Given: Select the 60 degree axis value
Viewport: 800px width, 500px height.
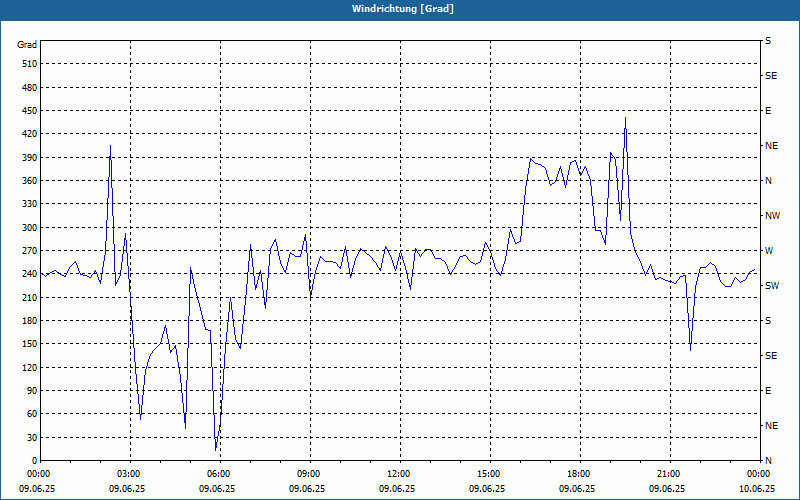Looking at the screenshot, I should (32, 414).
